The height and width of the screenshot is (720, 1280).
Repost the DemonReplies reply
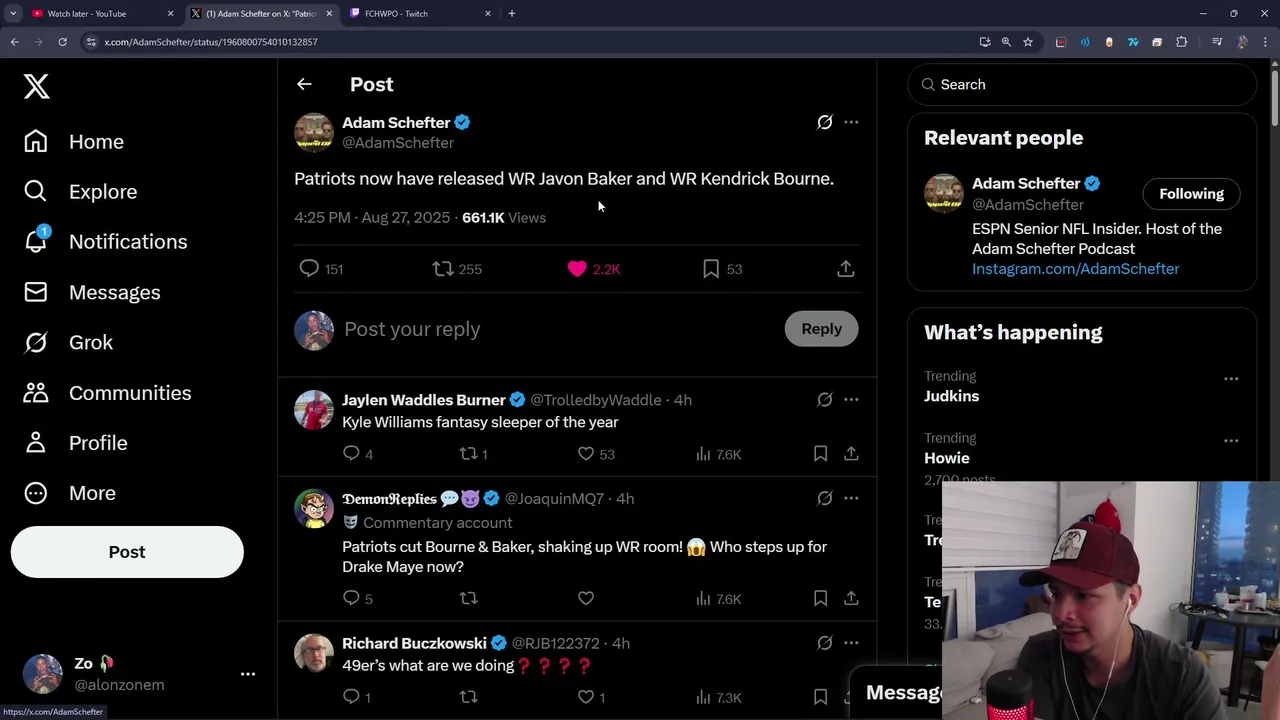point(468,598)
